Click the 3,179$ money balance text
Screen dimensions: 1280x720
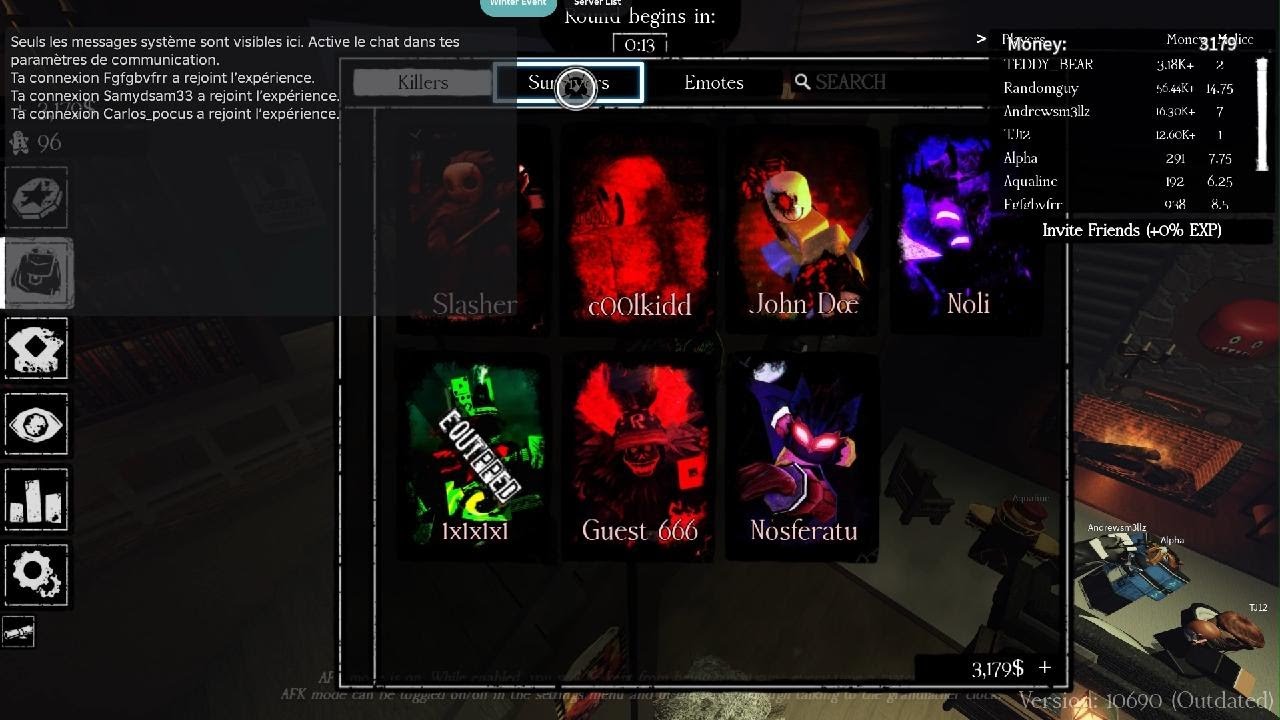coord(997,668)
